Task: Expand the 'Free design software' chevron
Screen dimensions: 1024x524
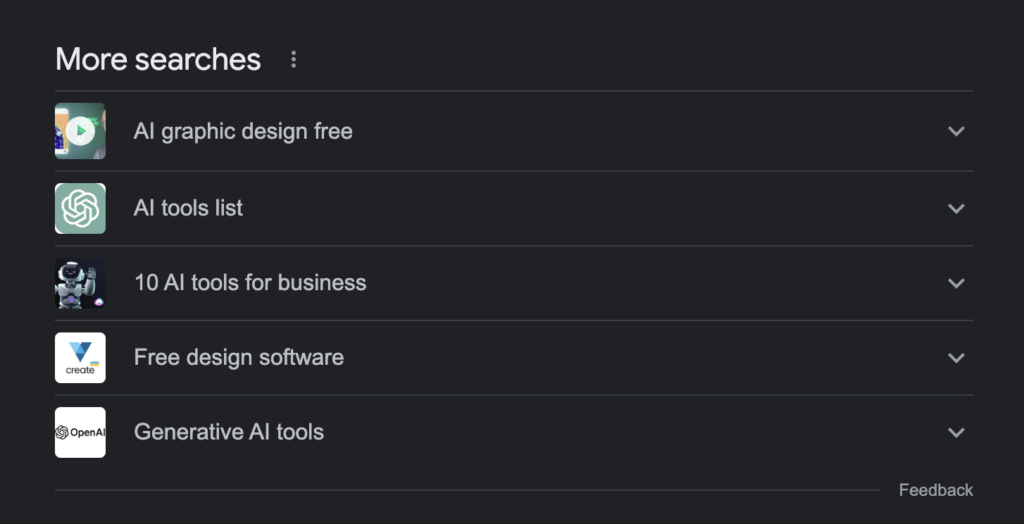Action: 956,357
